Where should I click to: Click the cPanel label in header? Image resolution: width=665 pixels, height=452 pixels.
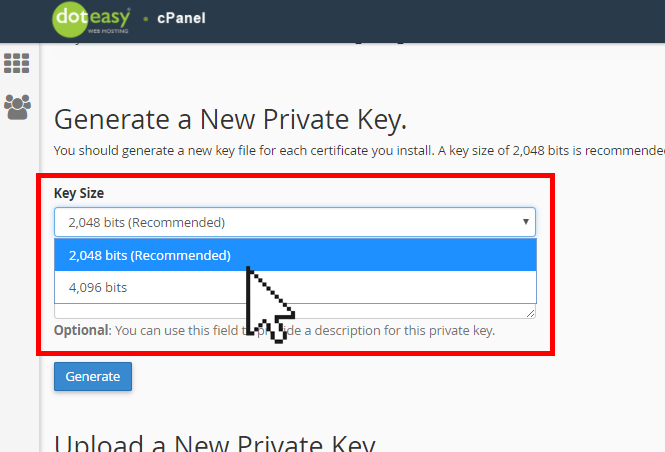pos(181,18)
